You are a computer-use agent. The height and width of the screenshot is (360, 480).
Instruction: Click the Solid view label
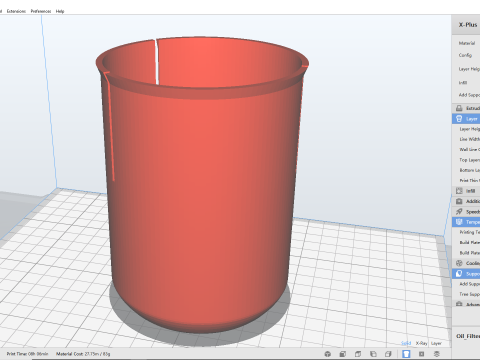click(x=406, y=343)
